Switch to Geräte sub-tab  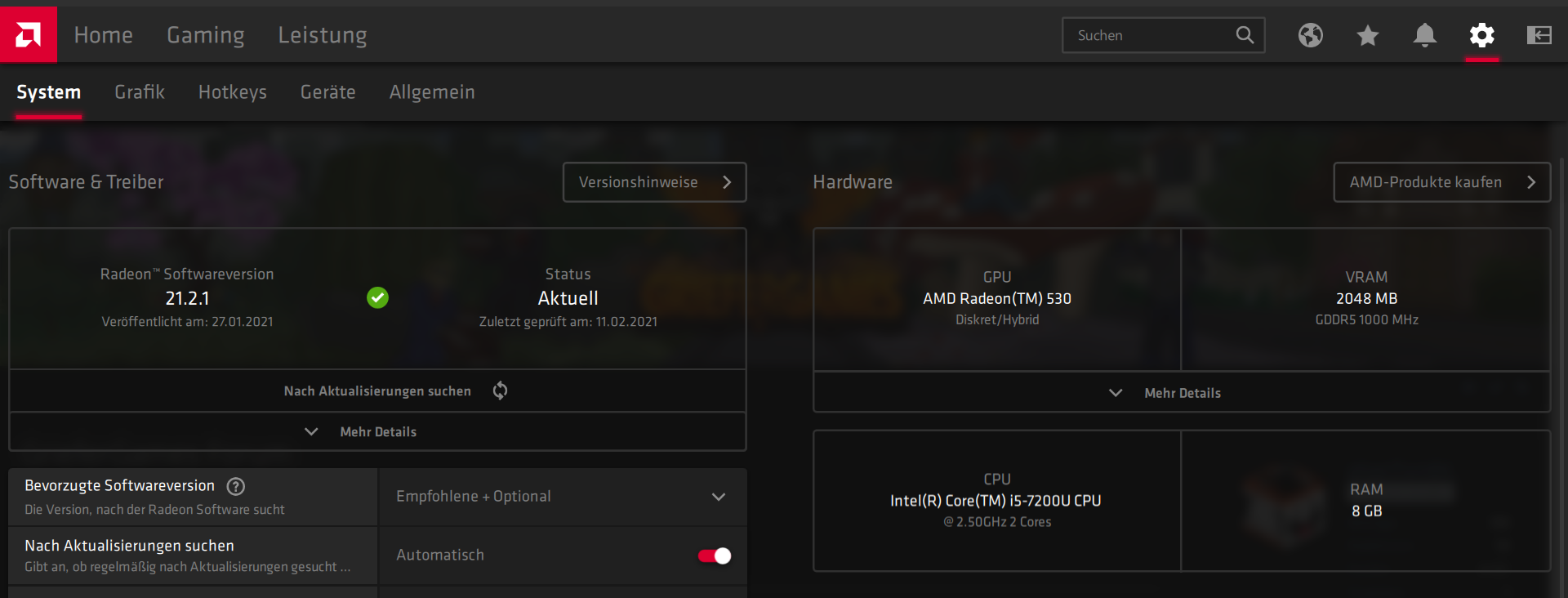328,92
